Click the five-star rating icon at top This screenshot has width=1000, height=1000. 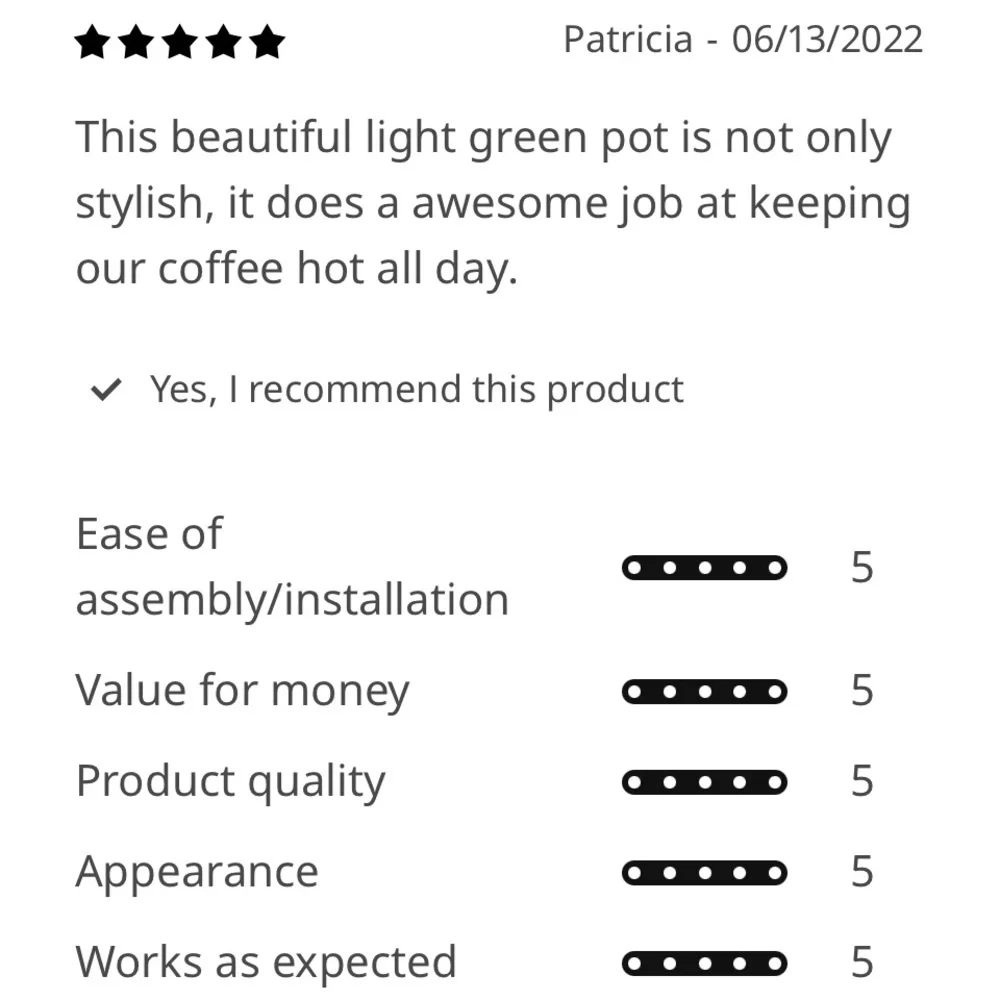(x=180, y=43)
